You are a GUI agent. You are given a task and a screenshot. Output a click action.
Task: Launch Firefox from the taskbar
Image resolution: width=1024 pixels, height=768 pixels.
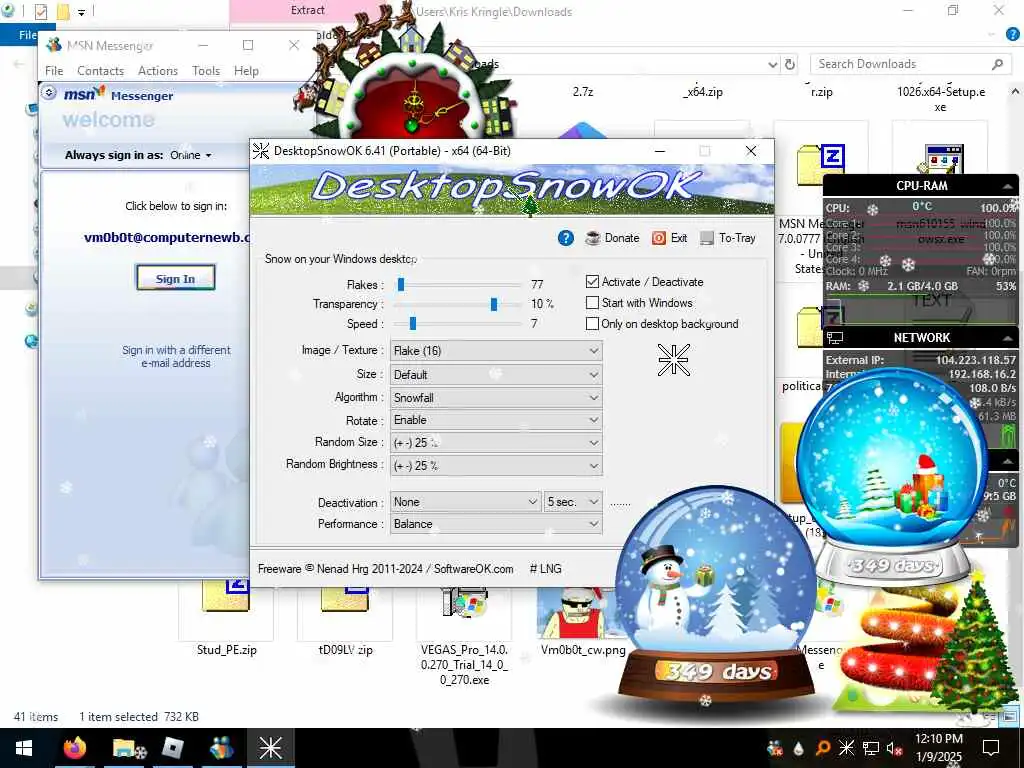click(x=74, y=748)
